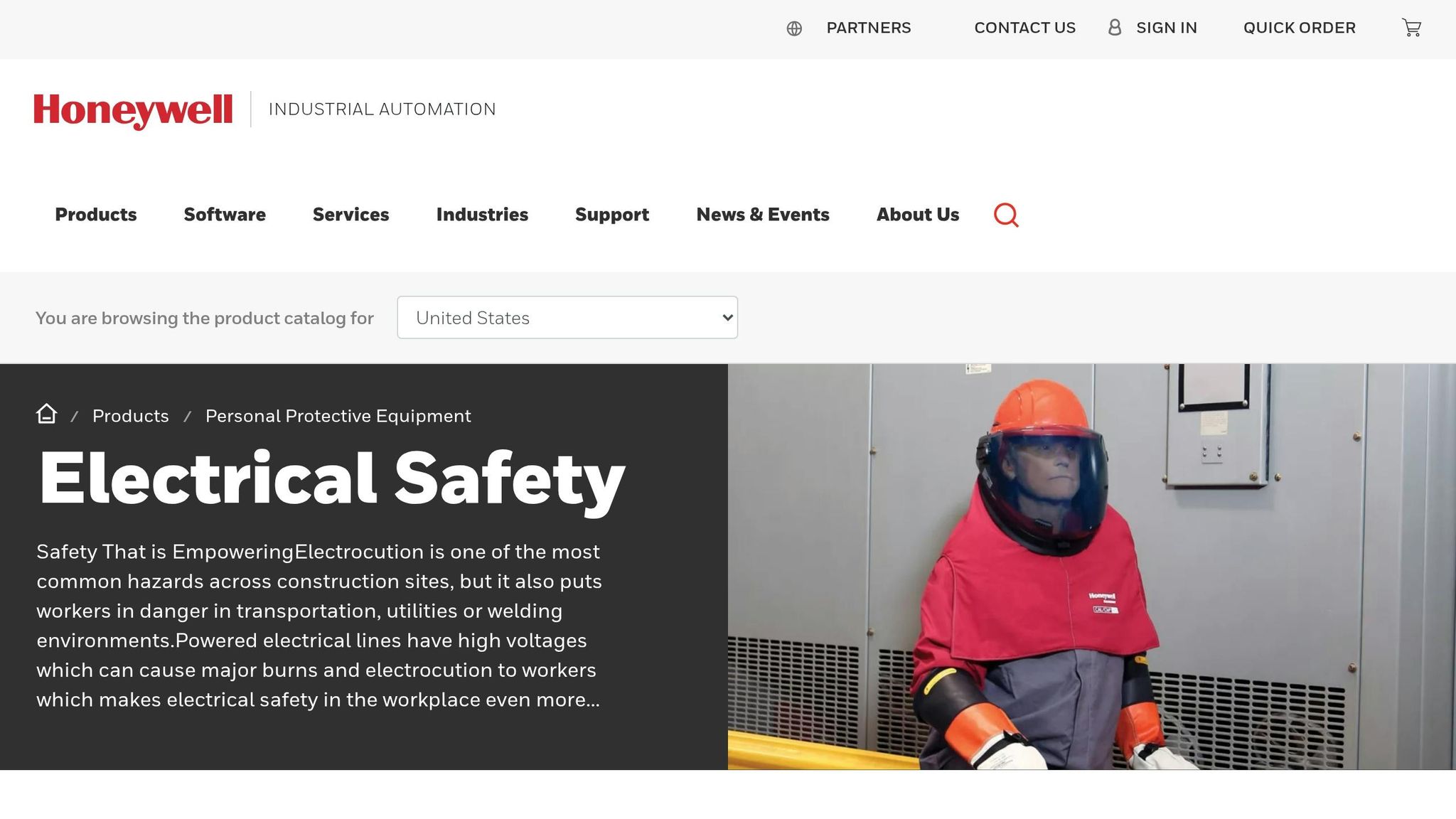
Task: Open the Software menu
Action: pyautogui.click(x=225, y=215)
